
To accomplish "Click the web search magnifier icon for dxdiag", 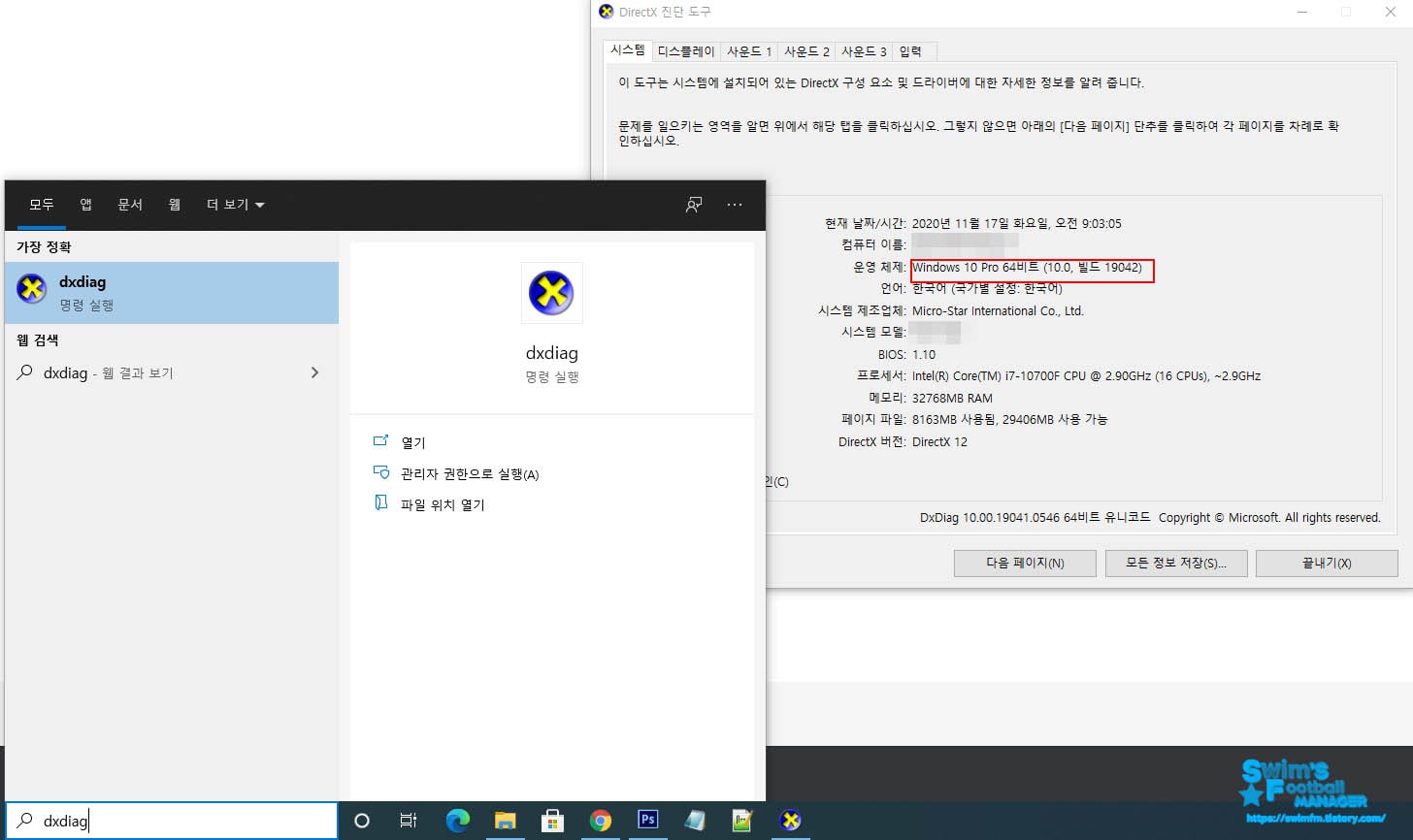I will (25, 372).
